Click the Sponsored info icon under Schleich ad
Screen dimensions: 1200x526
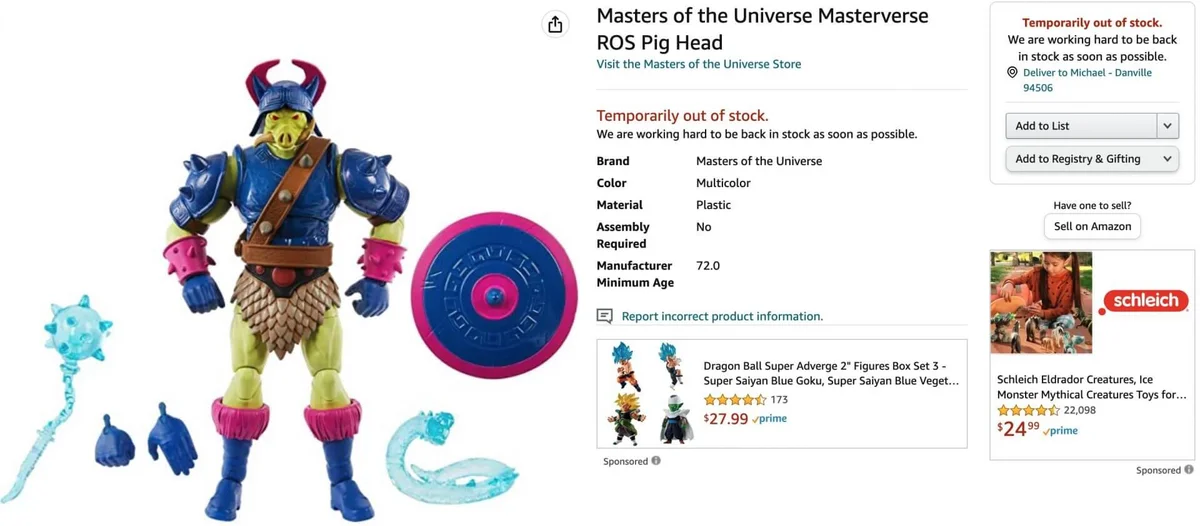1189,470
